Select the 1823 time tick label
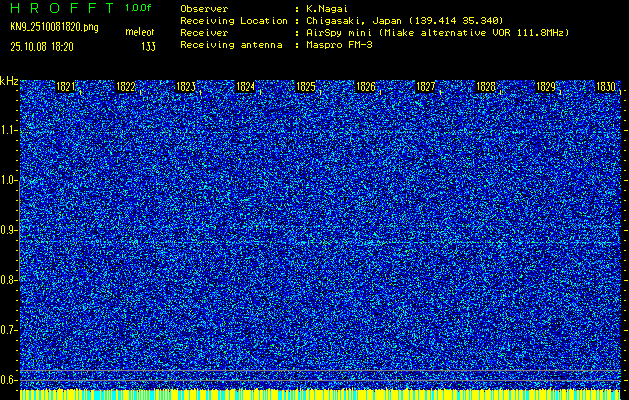 (185, 88)
